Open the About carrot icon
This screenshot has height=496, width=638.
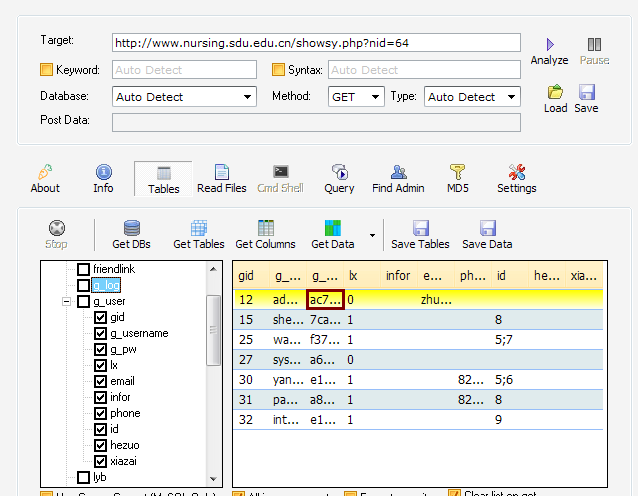click(x=45, y=172)
